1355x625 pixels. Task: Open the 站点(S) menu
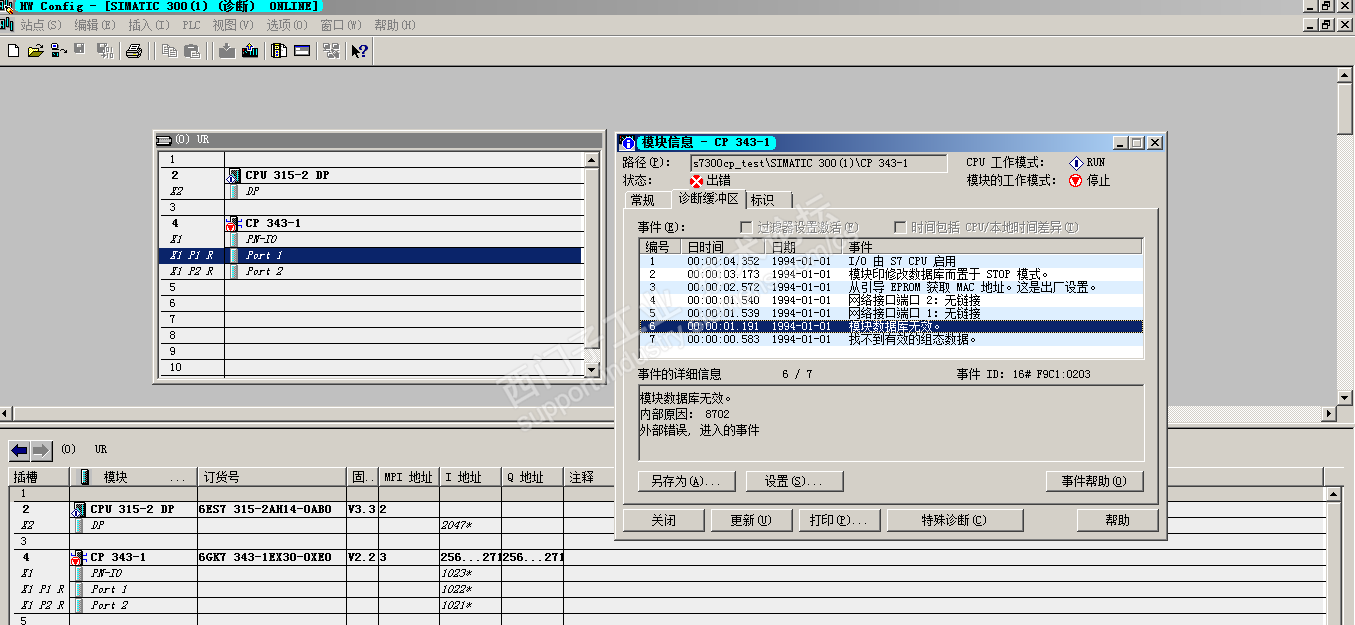(41, 25)
